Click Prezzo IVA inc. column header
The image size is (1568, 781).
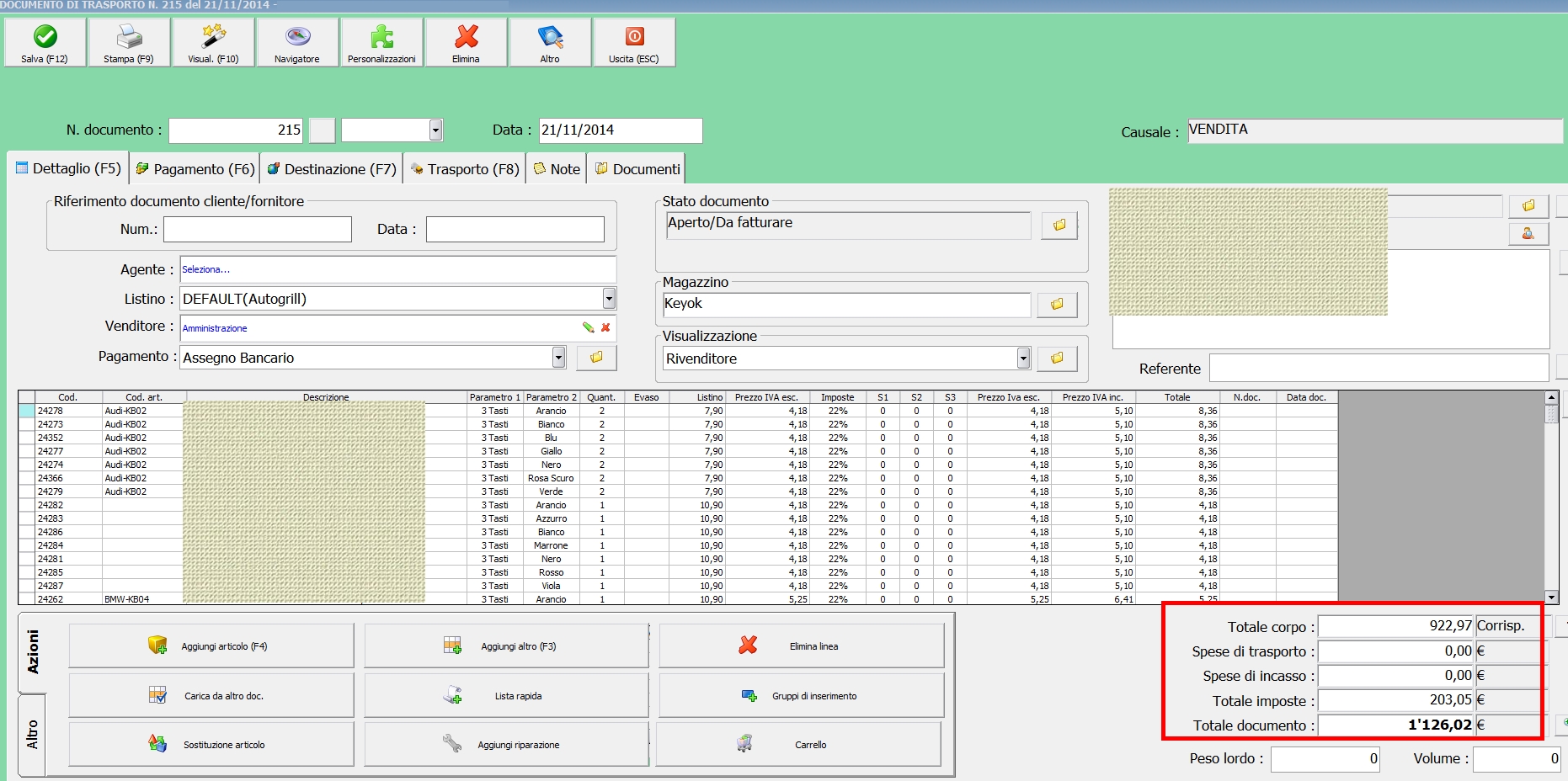(1093, 397)
